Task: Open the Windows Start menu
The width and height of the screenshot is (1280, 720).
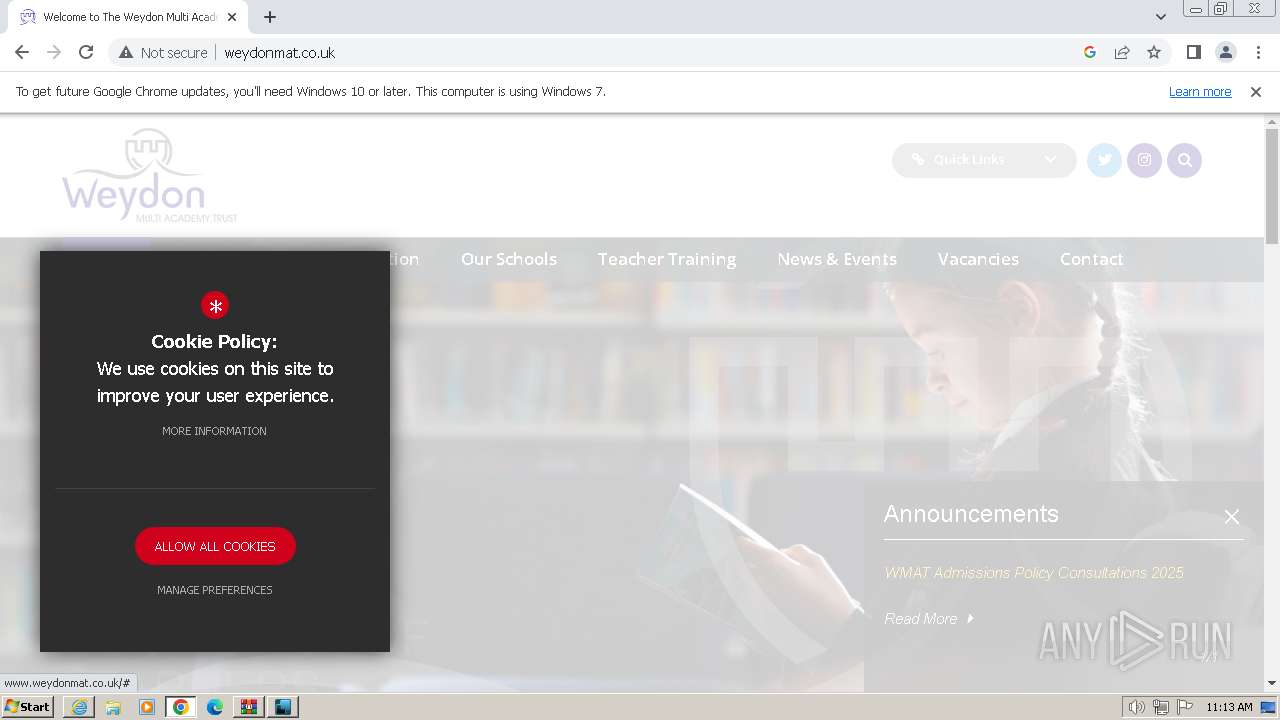Action: click(x=28, y=707)
